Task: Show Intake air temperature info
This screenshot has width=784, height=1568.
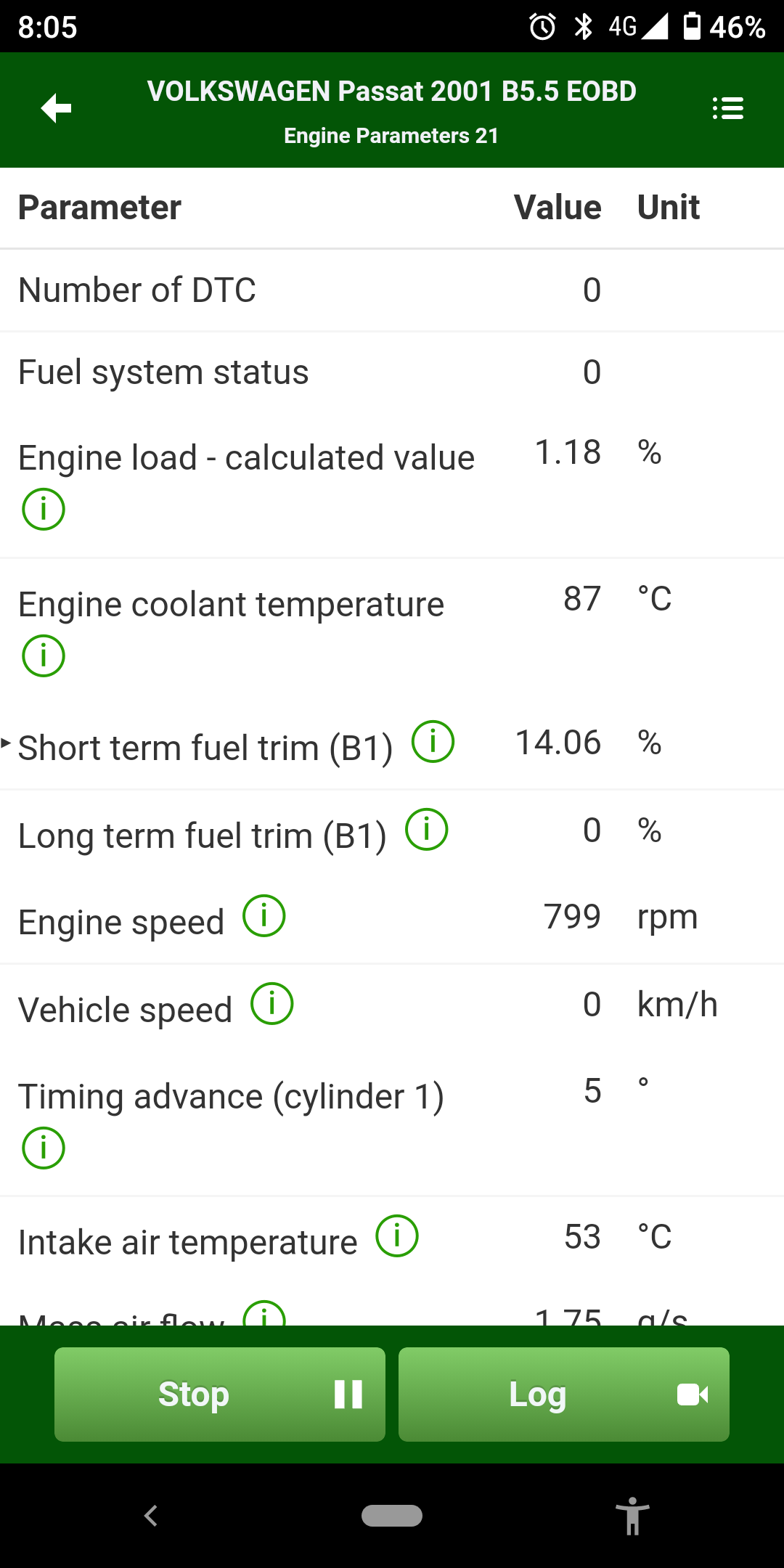Action: 396,1236
